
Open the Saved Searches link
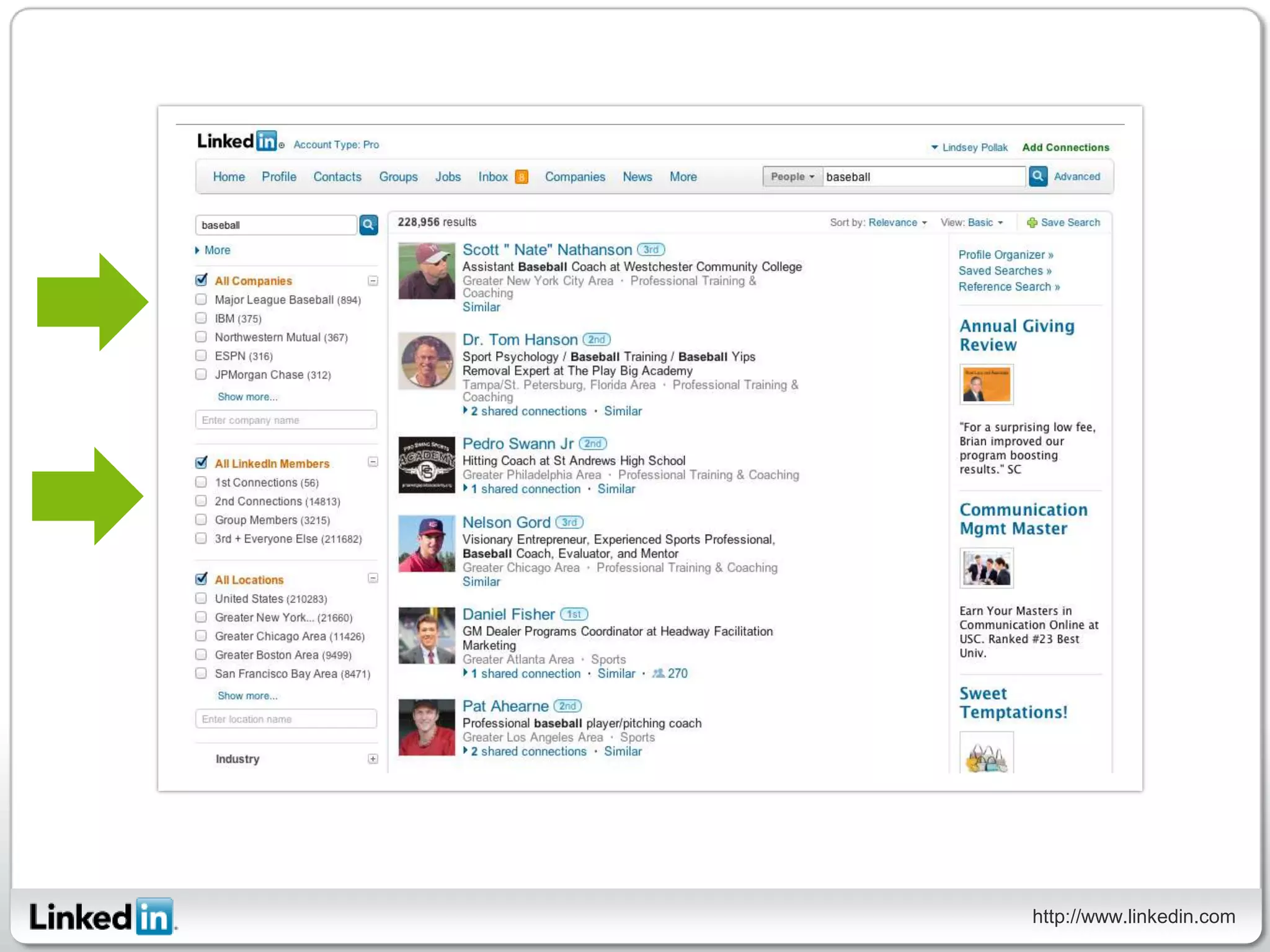click(1005, 271)
